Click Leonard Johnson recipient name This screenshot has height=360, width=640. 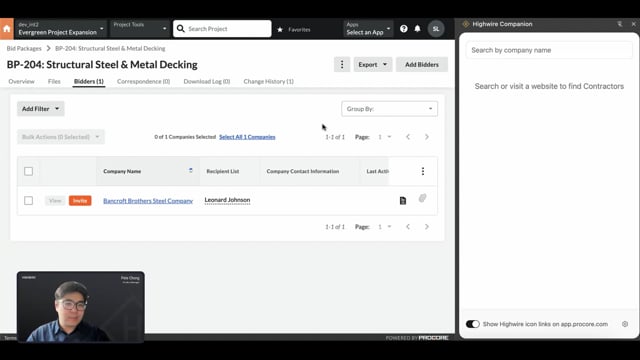click(x=227, y=200)
